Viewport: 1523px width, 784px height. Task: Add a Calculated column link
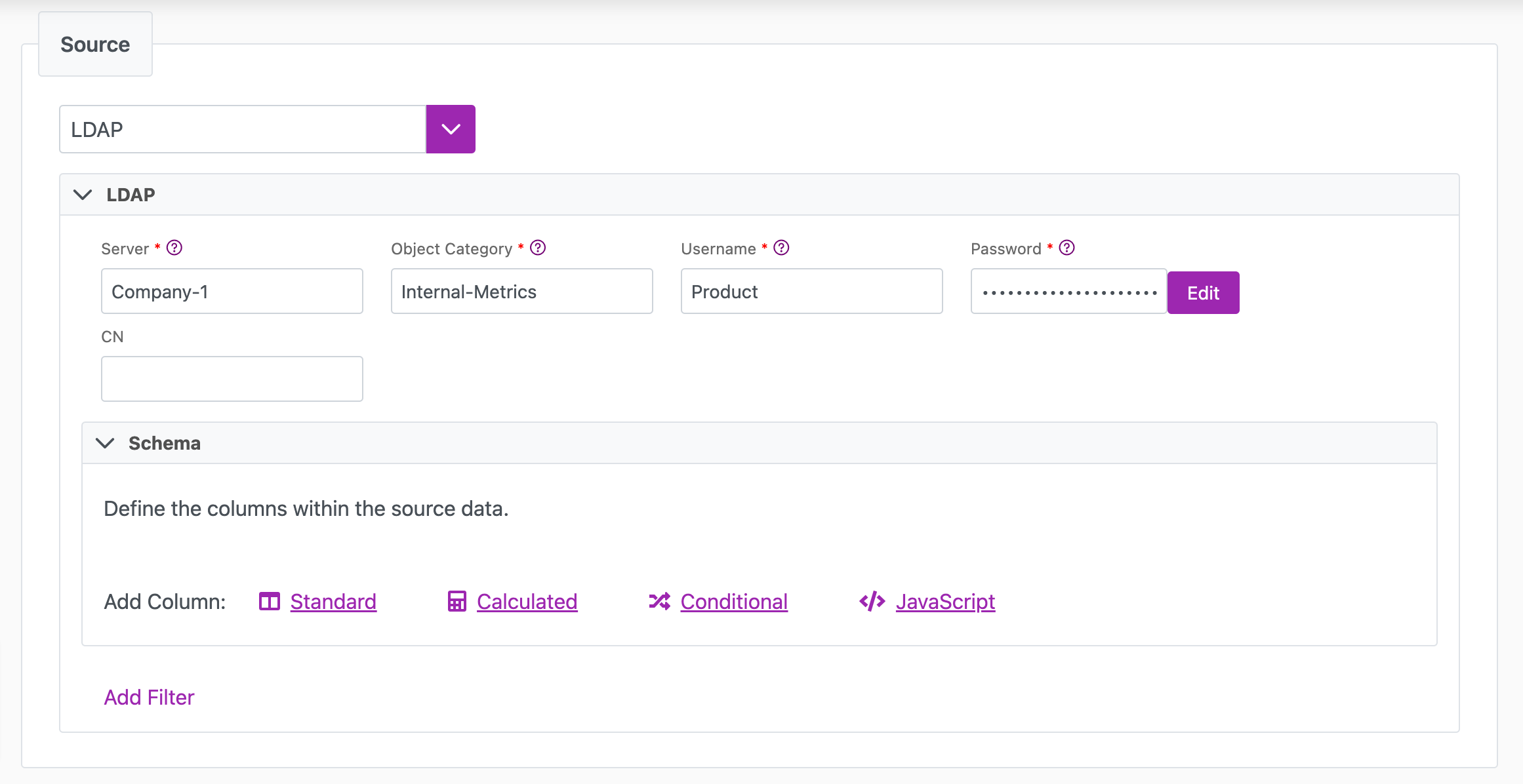(527, 602)
